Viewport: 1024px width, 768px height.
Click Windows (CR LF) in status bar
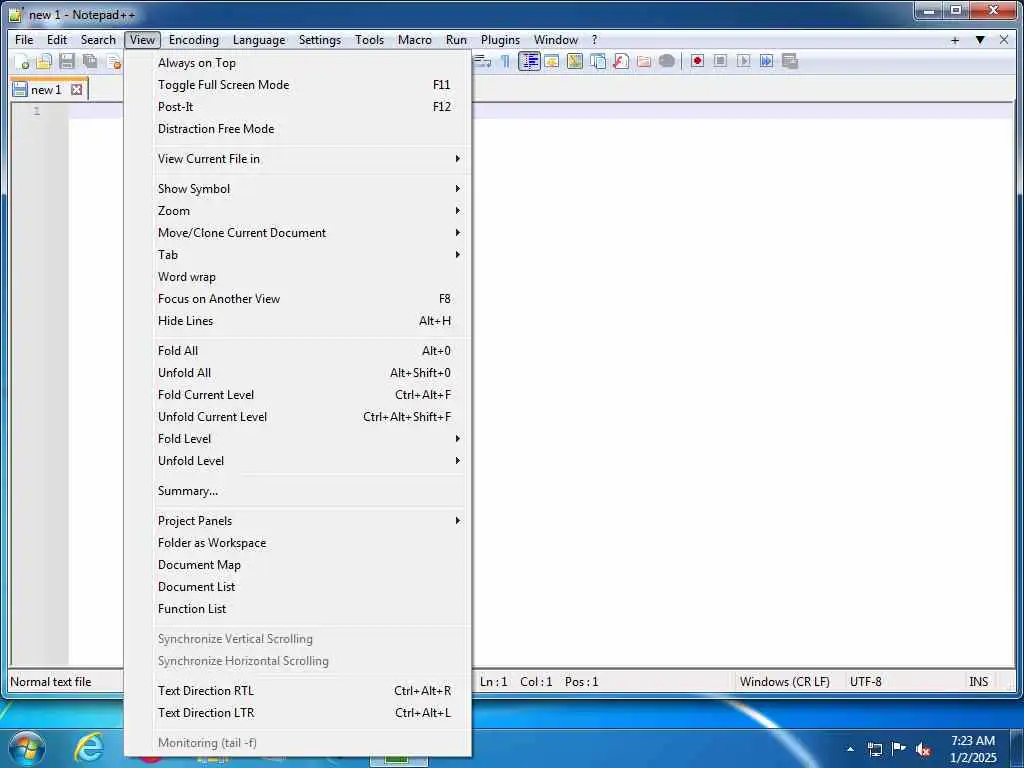tap(784, 682)
